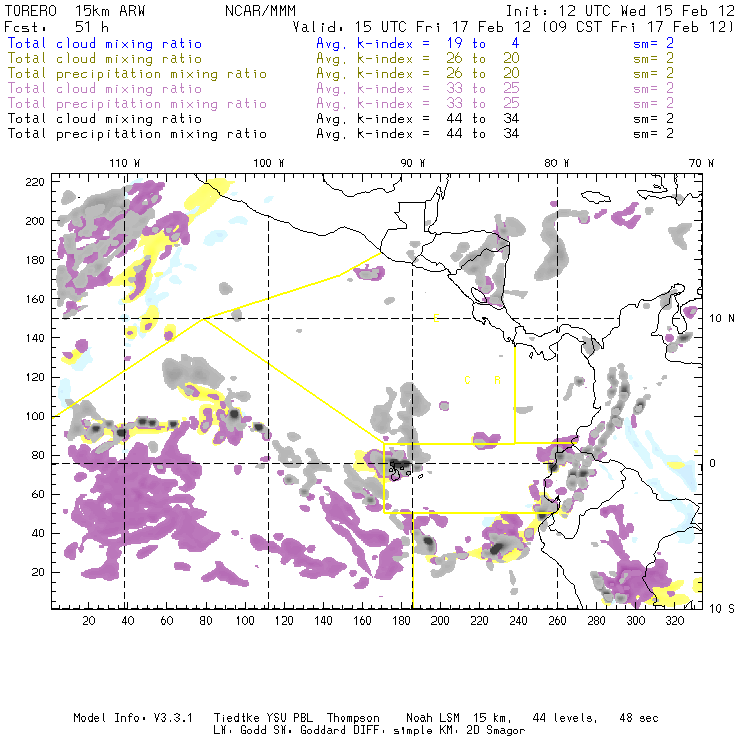Select the "Init: 12 UTC Wed 15 Feb 12" text
740x740 pixels.
click(x=620, y=11)
